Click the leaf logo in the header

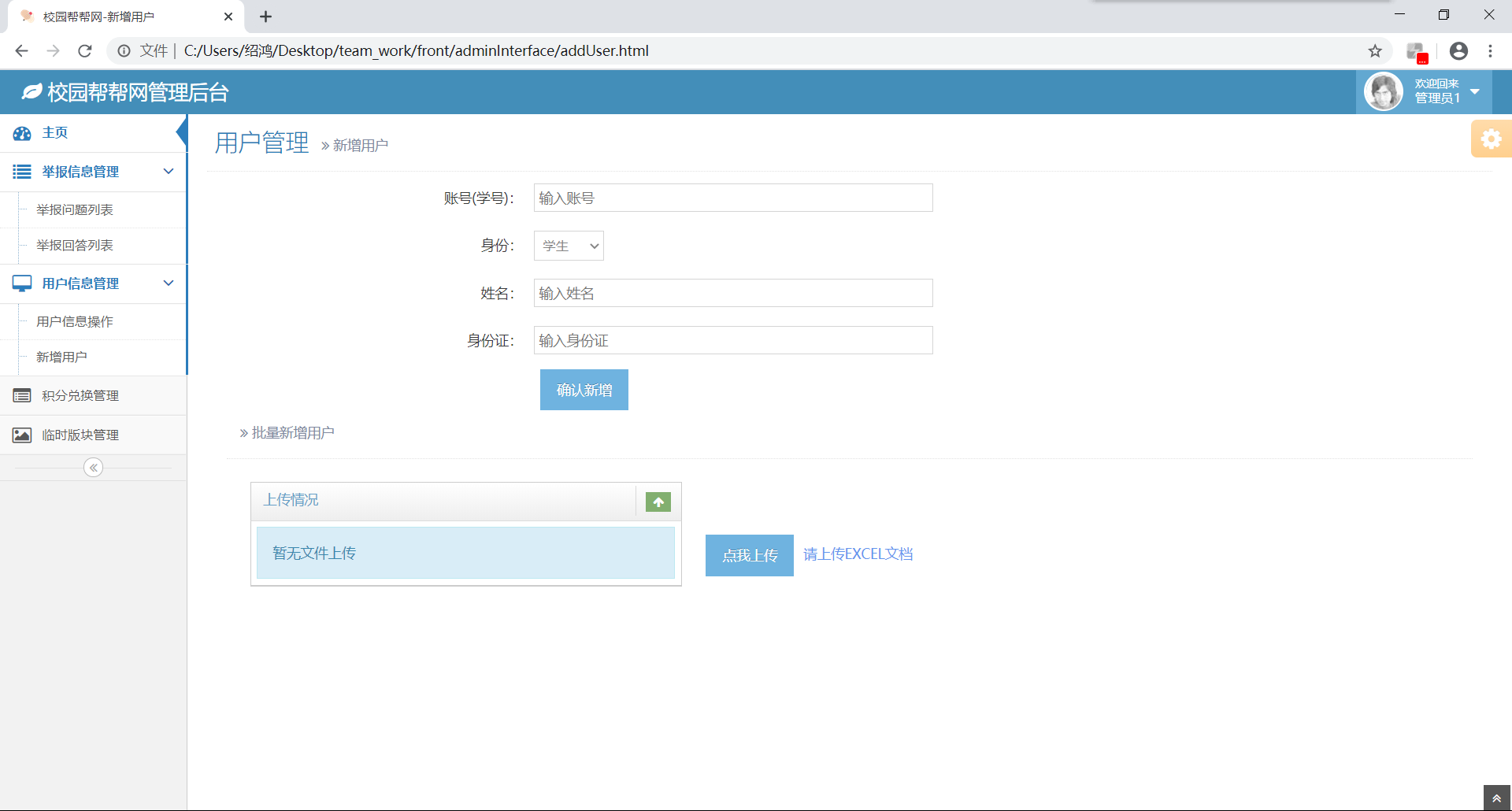click(x=31, y=92)
